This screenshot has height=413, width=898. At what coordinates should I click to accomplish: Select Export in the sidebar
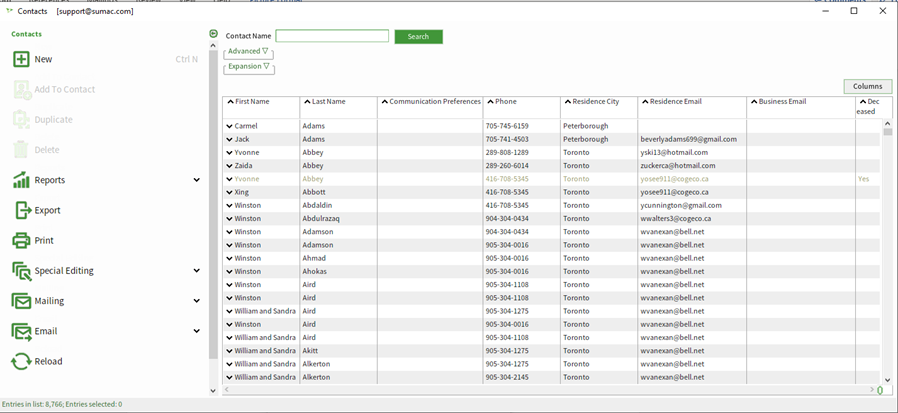[48, 210]
